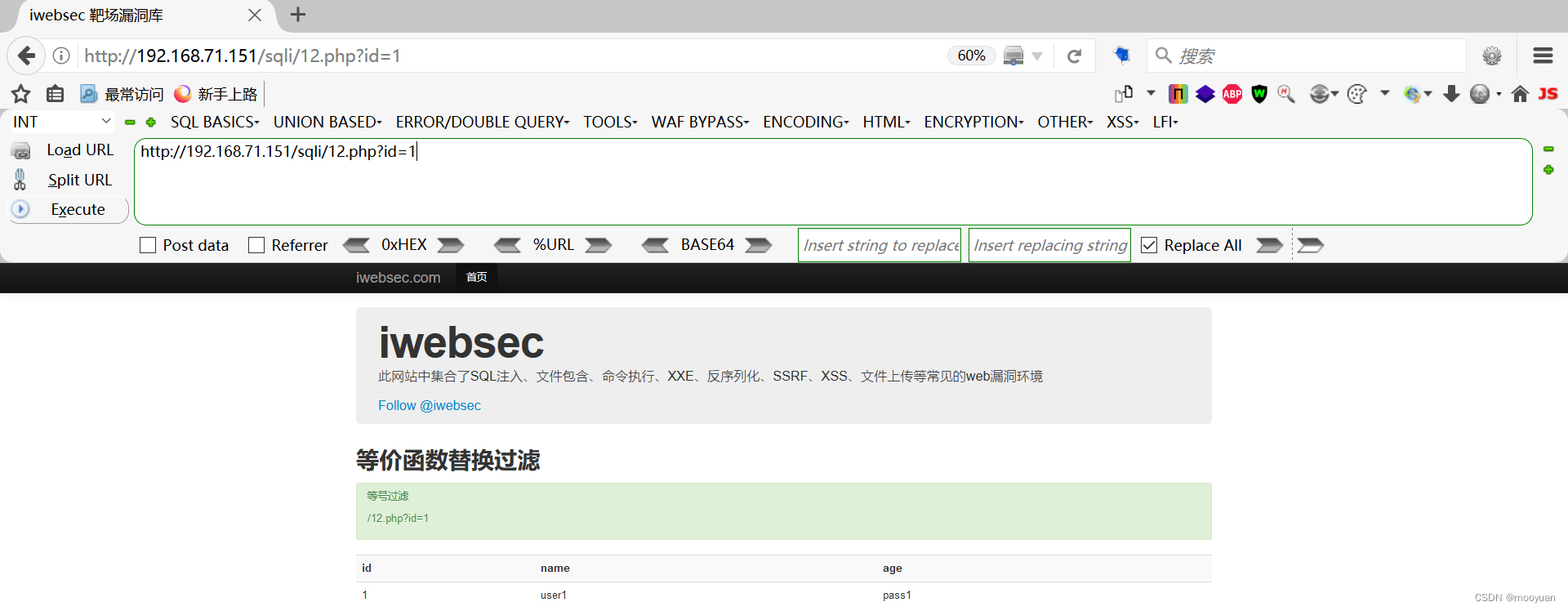Click the home icon in toolbar
The width and height of the screenshot is (1568, 611).
point(1520,94)
